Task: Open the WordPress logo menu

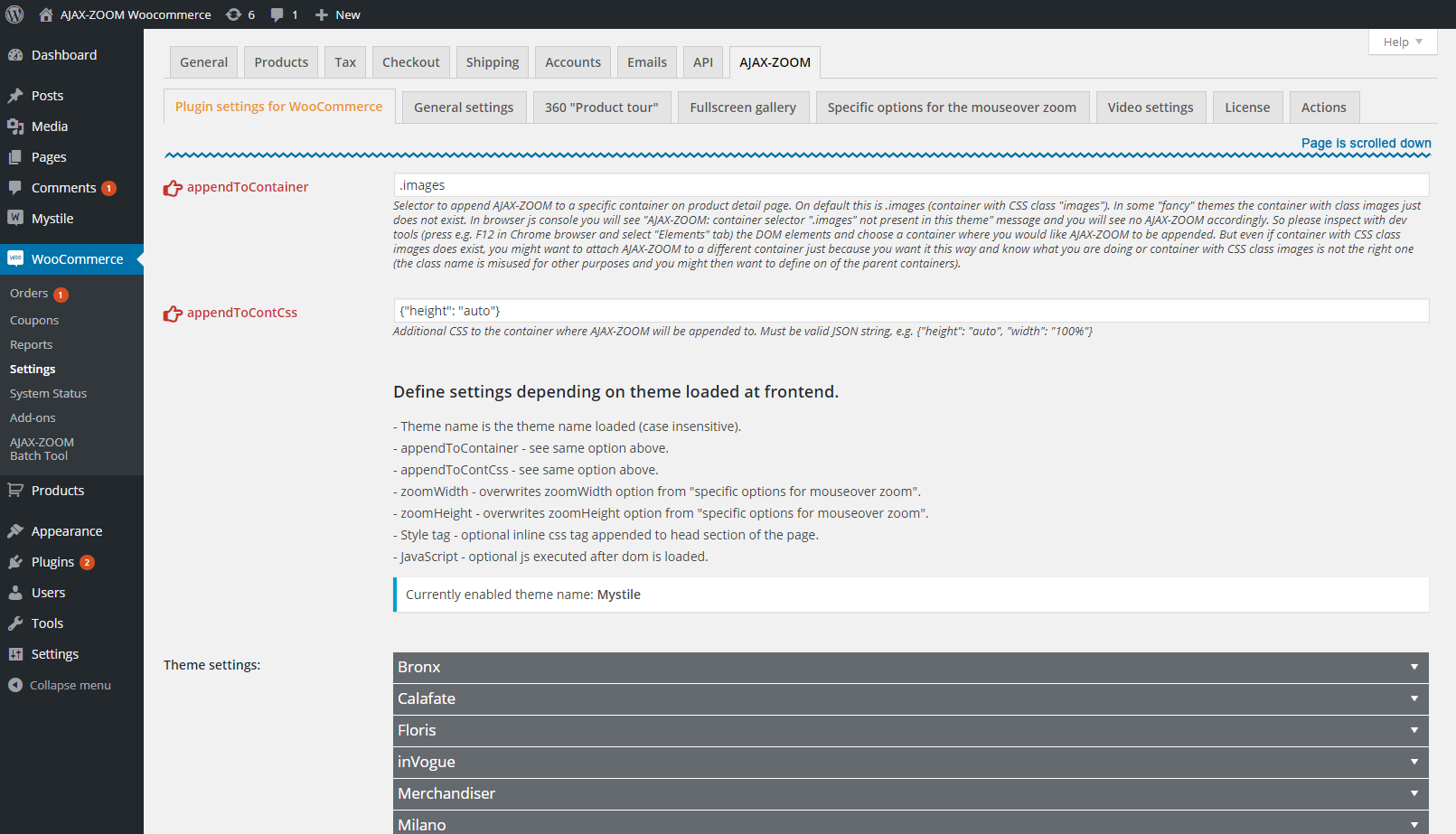Action: 14,14
